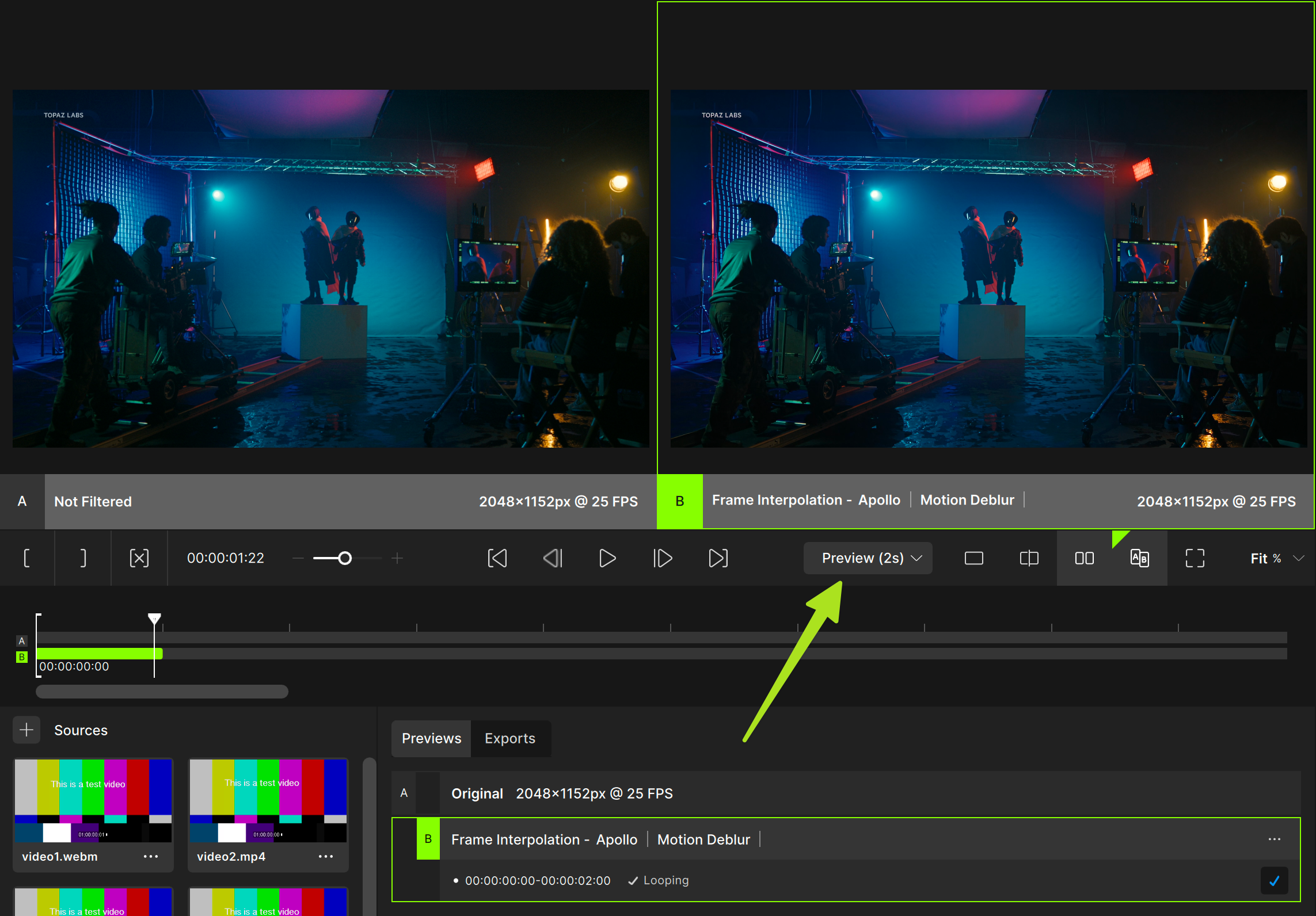Open options for Frame Interpolation preview row
The height and width of the screenshot is (916, 1316).
1275,839
